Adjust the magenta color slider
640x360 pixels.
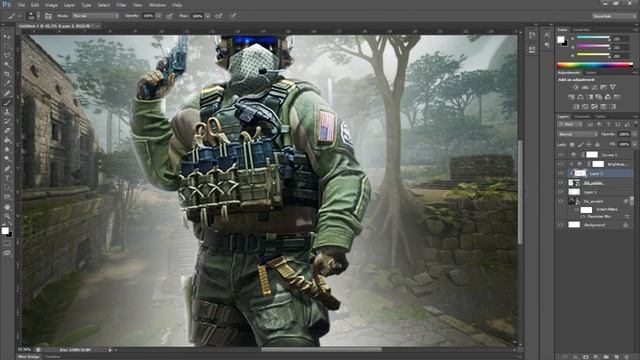click(x=593, y=47)
